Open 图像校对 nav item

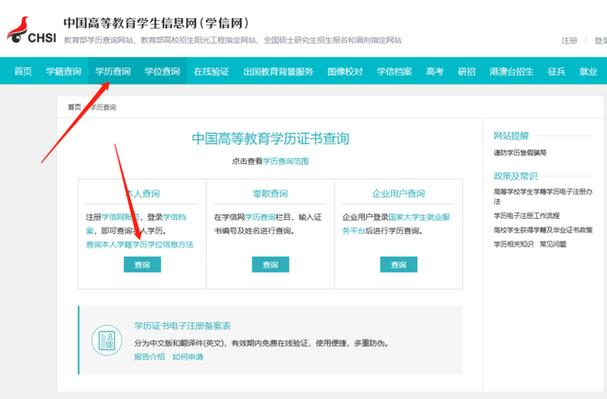345,72
